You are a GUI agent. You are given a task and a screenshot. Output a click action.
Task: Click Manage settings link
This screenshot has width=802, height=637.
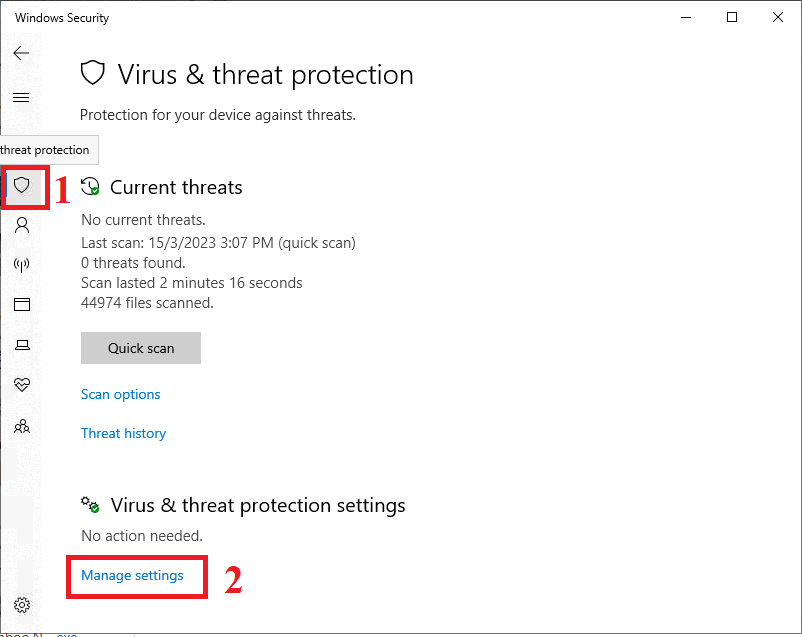pos(132,576)
